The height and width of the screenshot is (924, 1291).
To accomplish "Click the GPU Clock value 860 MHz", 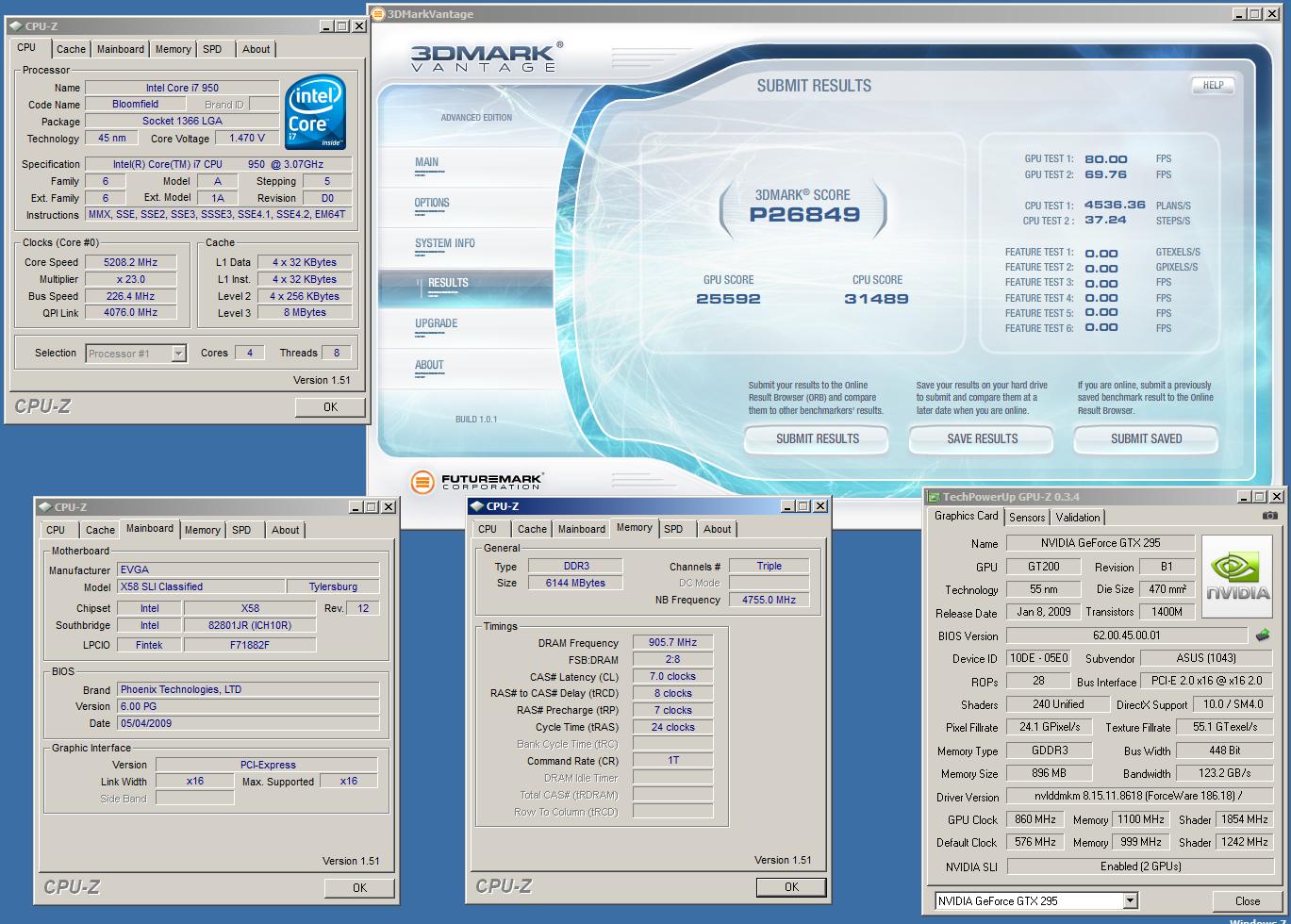I will coord(1035,819).
